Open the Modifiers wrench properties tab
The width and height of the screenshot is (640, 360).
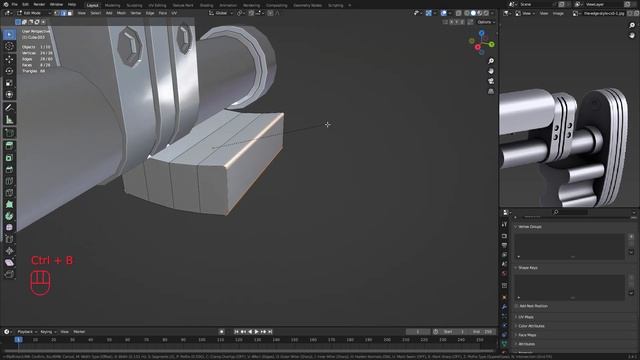click(504, 307)
